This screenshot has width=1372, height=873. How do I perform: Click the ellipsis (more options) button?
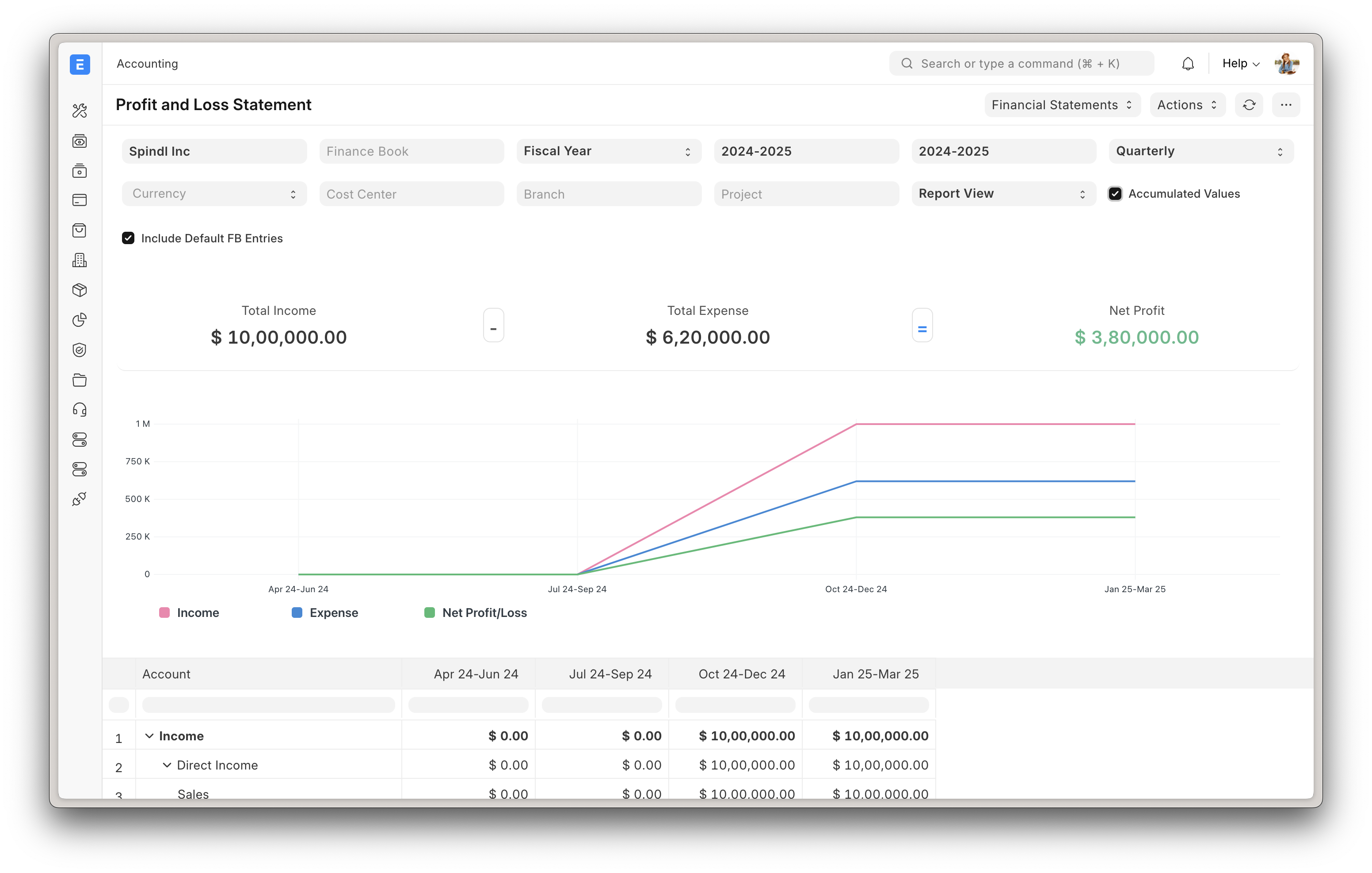pos(1286,104)
